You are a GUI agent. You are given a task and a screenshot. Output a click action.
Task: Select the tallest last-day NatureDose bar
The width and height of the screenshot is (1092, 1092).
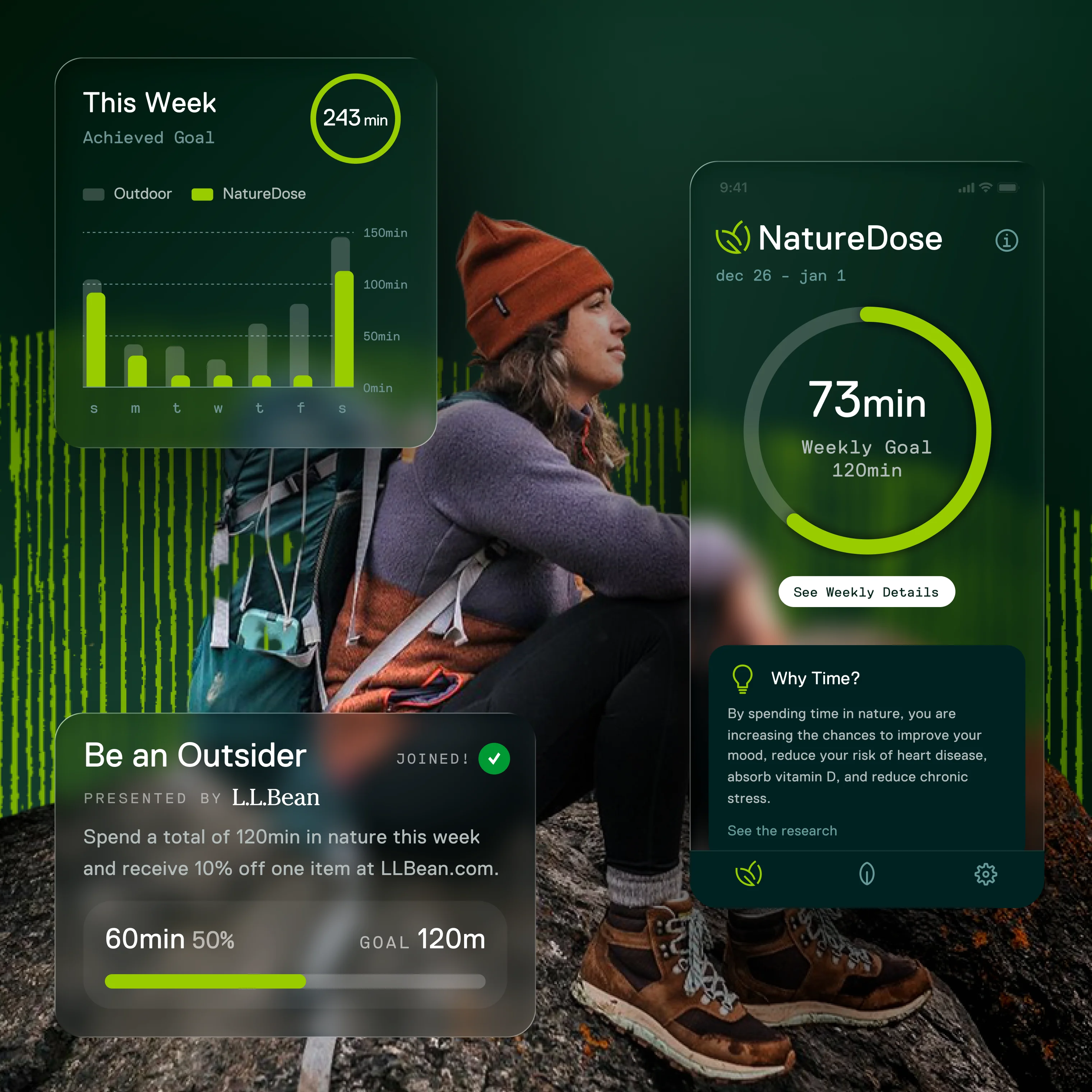tap(344, 329)
